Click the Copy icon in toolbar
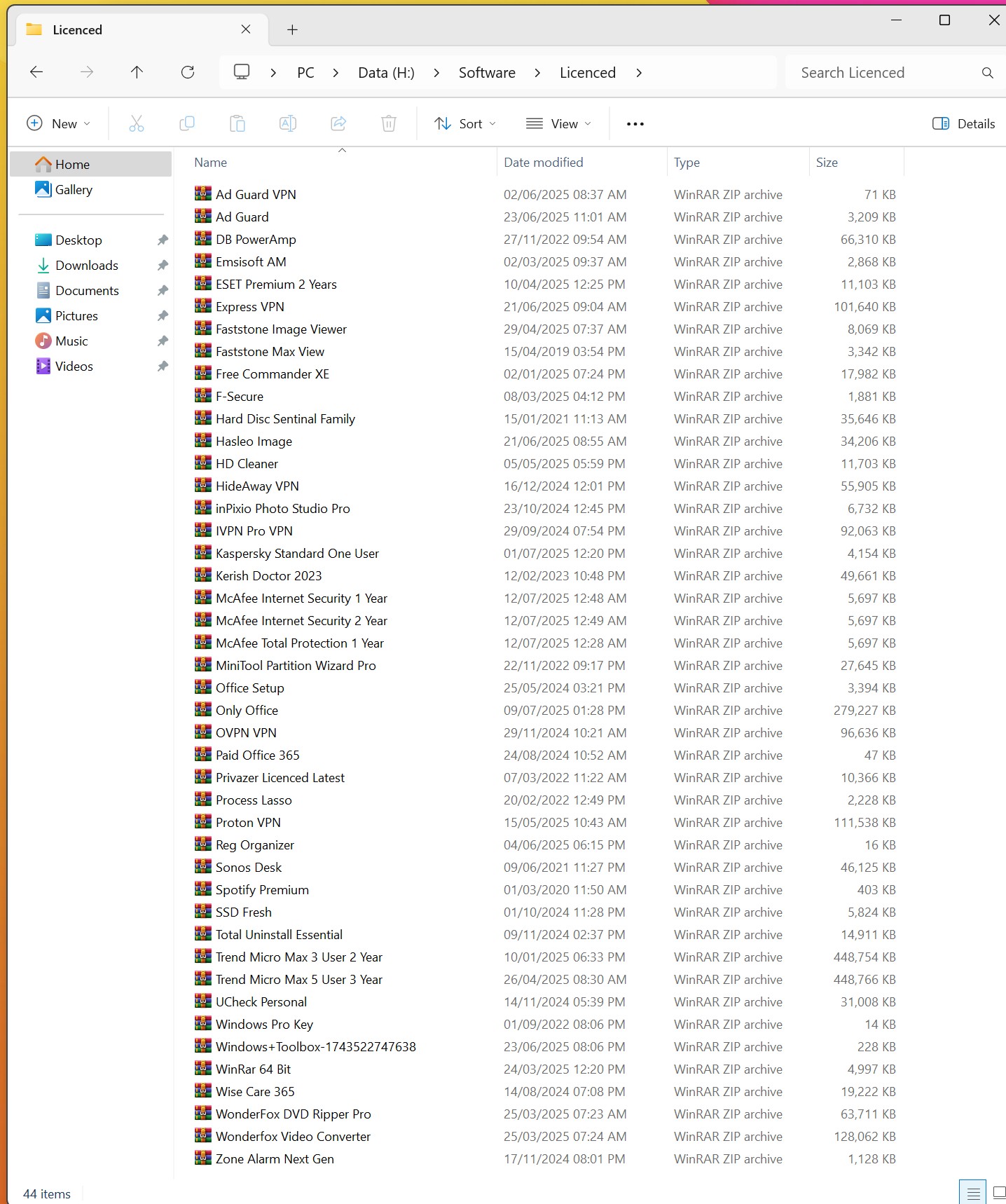Viewport: 1006px width, 1204px height. click(x=187, y=124)
